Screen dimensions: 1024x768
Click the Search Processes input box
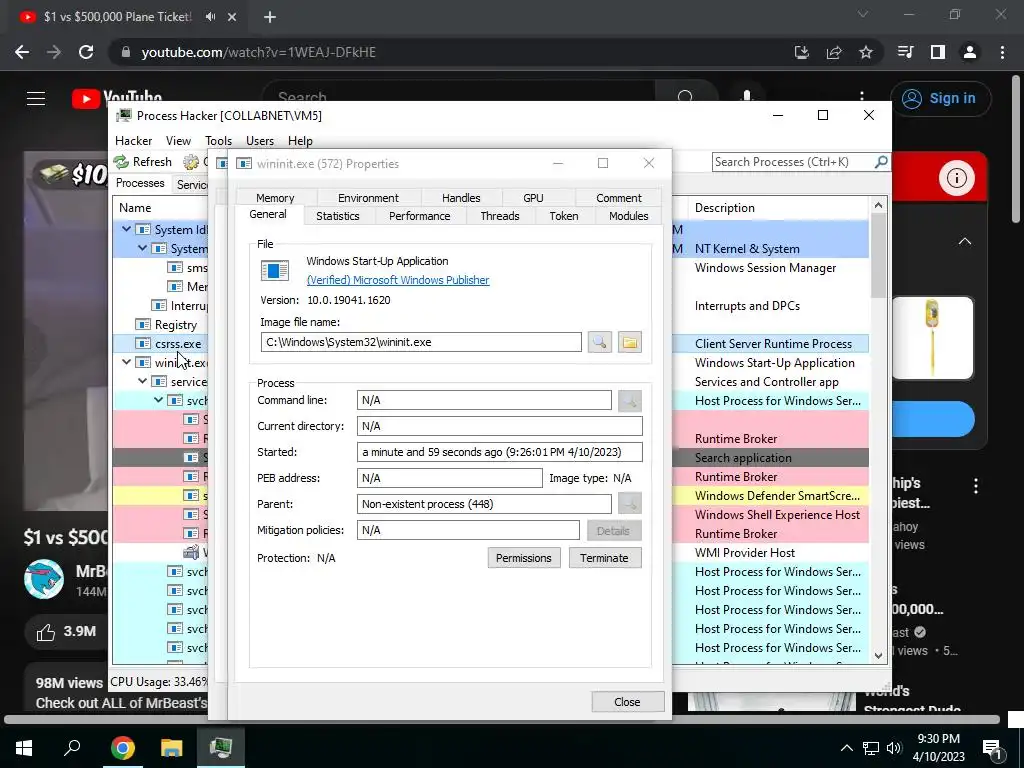click(793, 162)
